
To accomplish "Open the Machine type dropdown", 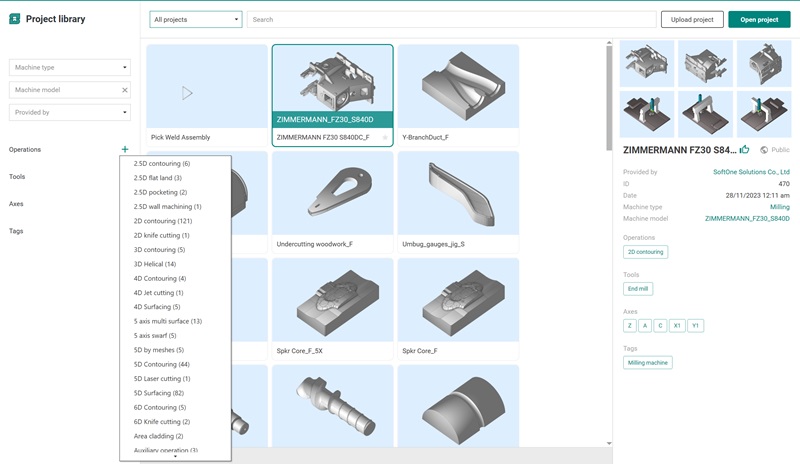I will tap(70, 67).
